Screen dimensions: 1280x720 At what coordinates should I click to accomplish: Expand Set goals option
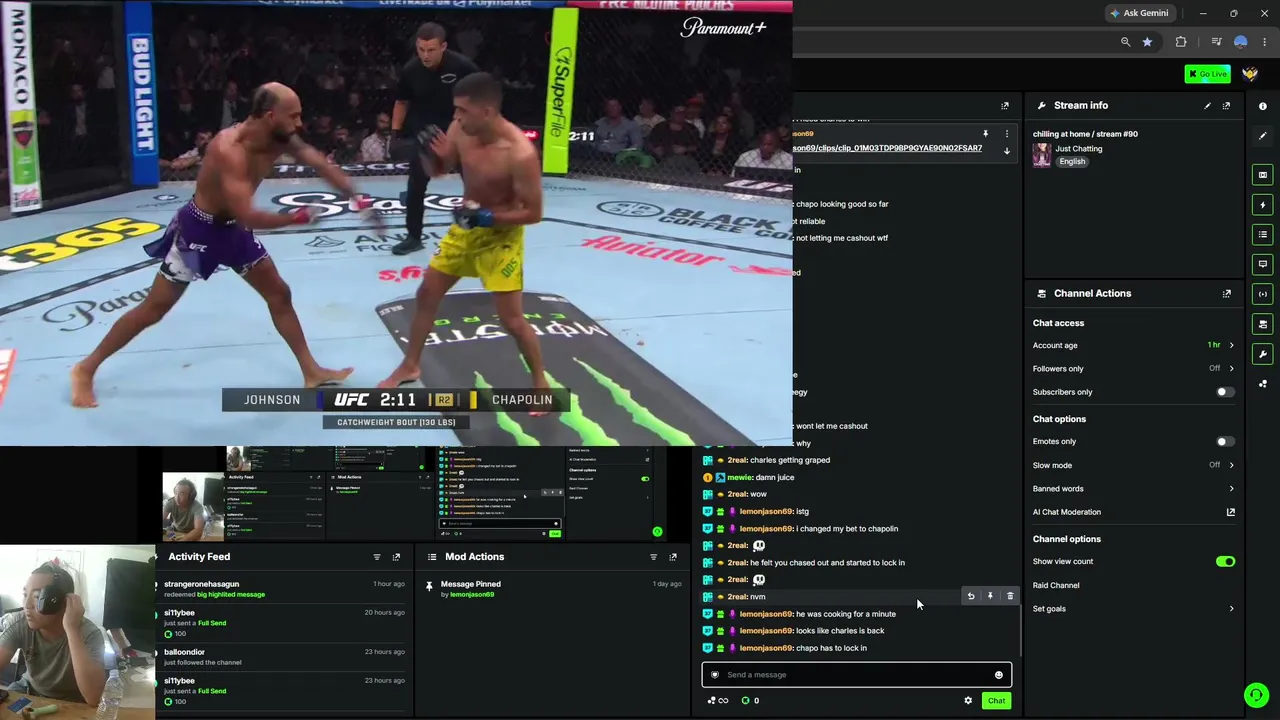tap(1133, 609)
